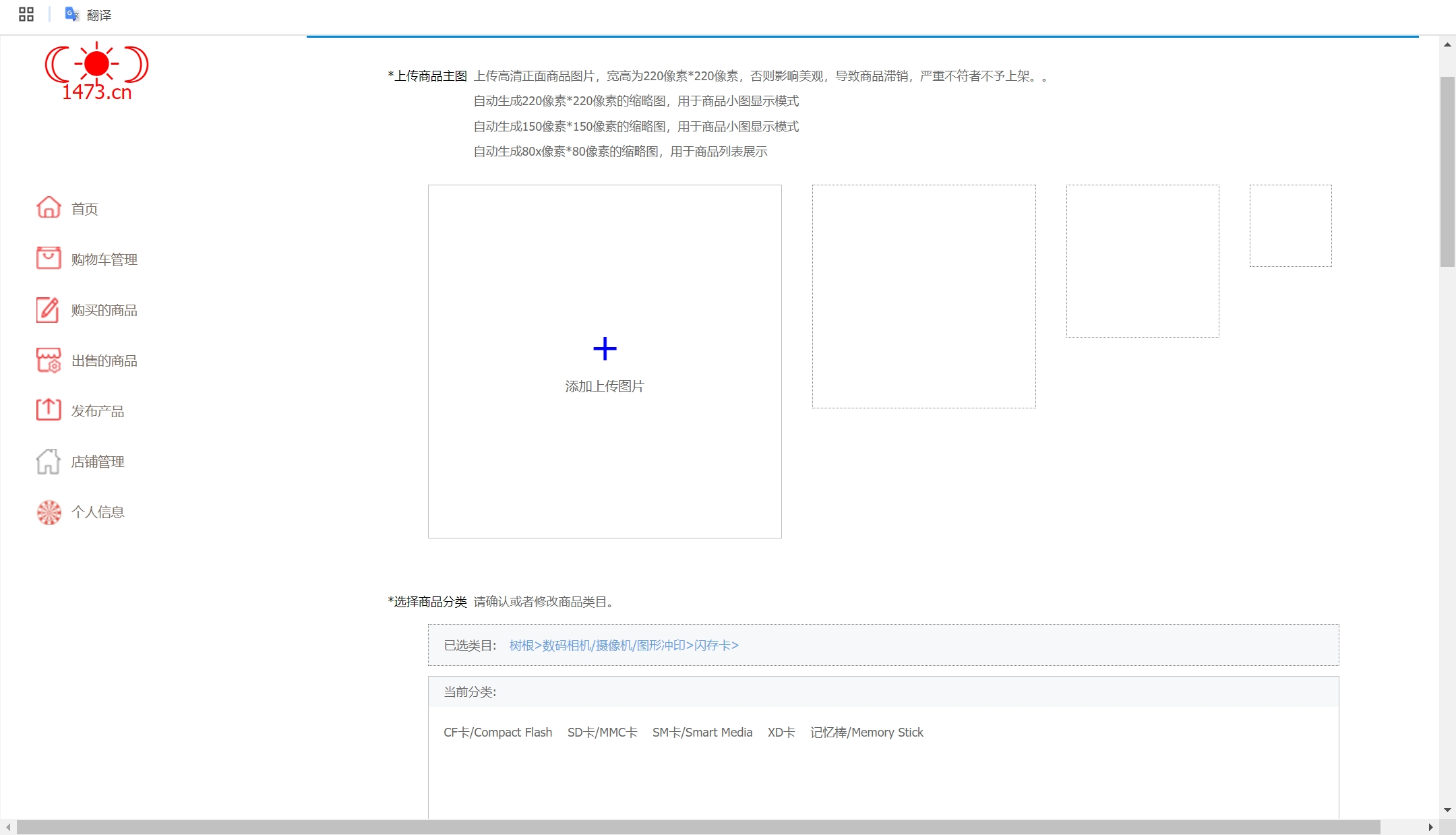Viewport: 1456px width, 835px height.
Task: Open 购物车管理 menu item
Action: click(104, 259)
